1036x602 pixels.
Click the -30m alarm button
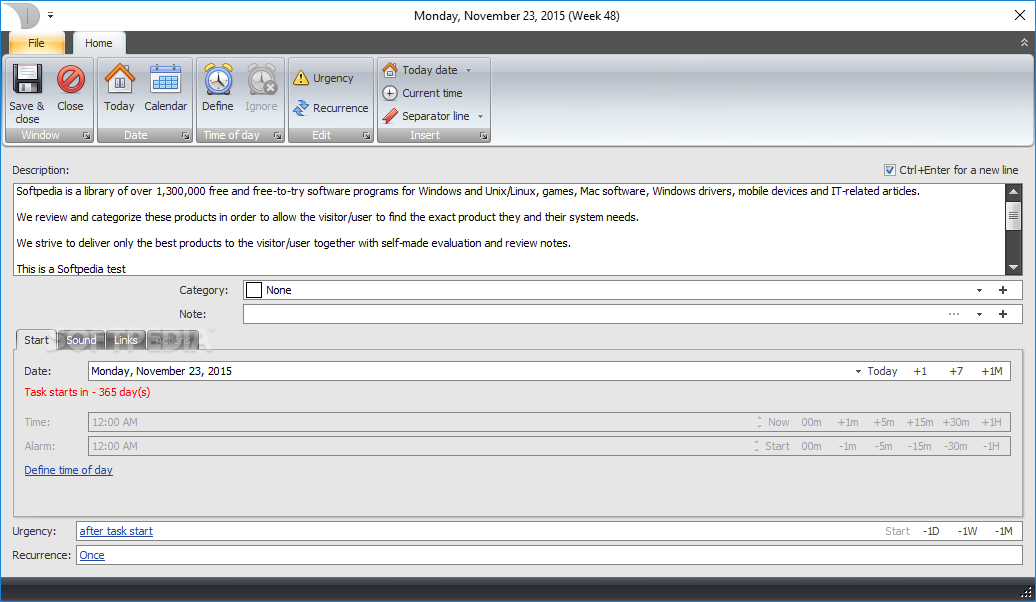955,446
